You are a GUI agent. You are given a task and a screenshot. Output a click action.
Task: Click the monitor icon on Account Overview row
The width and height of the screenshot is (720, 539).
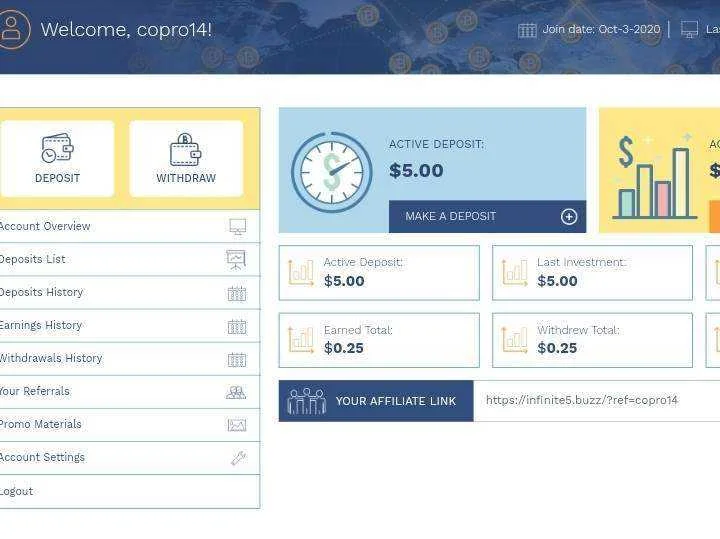(x=237, y=227)
